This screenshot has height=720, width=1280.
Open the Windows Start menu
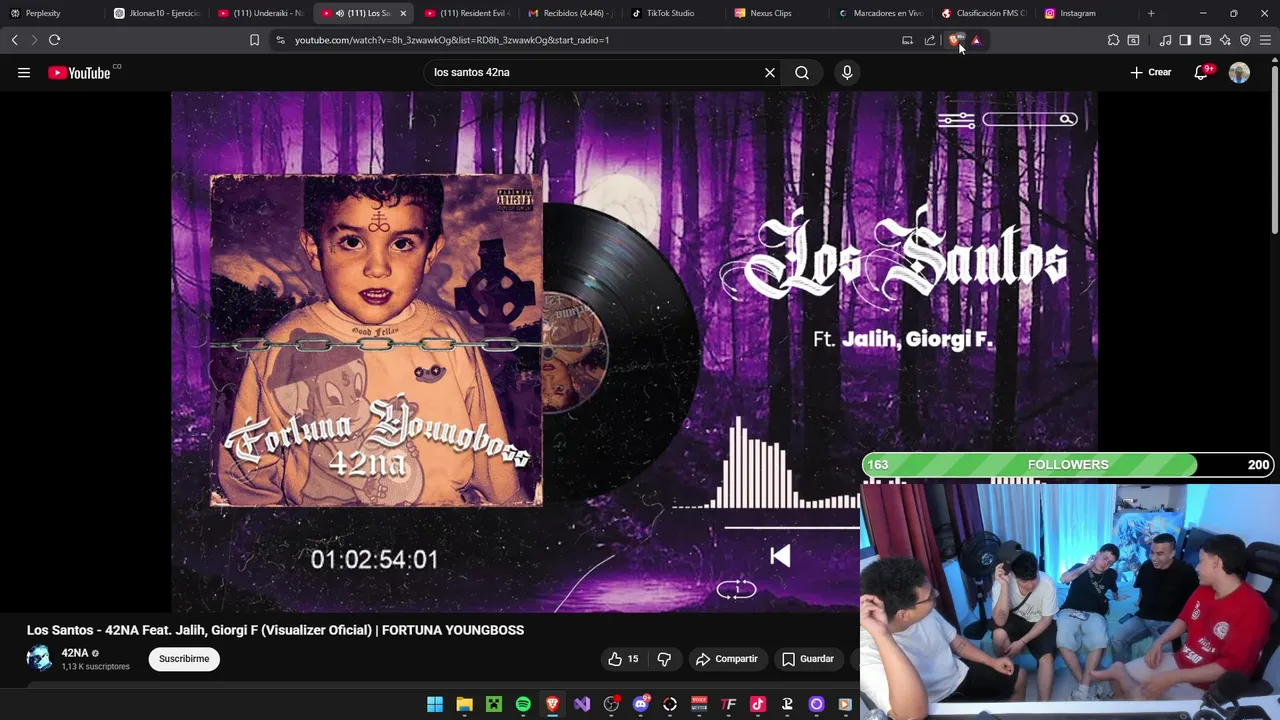(435, 704)
